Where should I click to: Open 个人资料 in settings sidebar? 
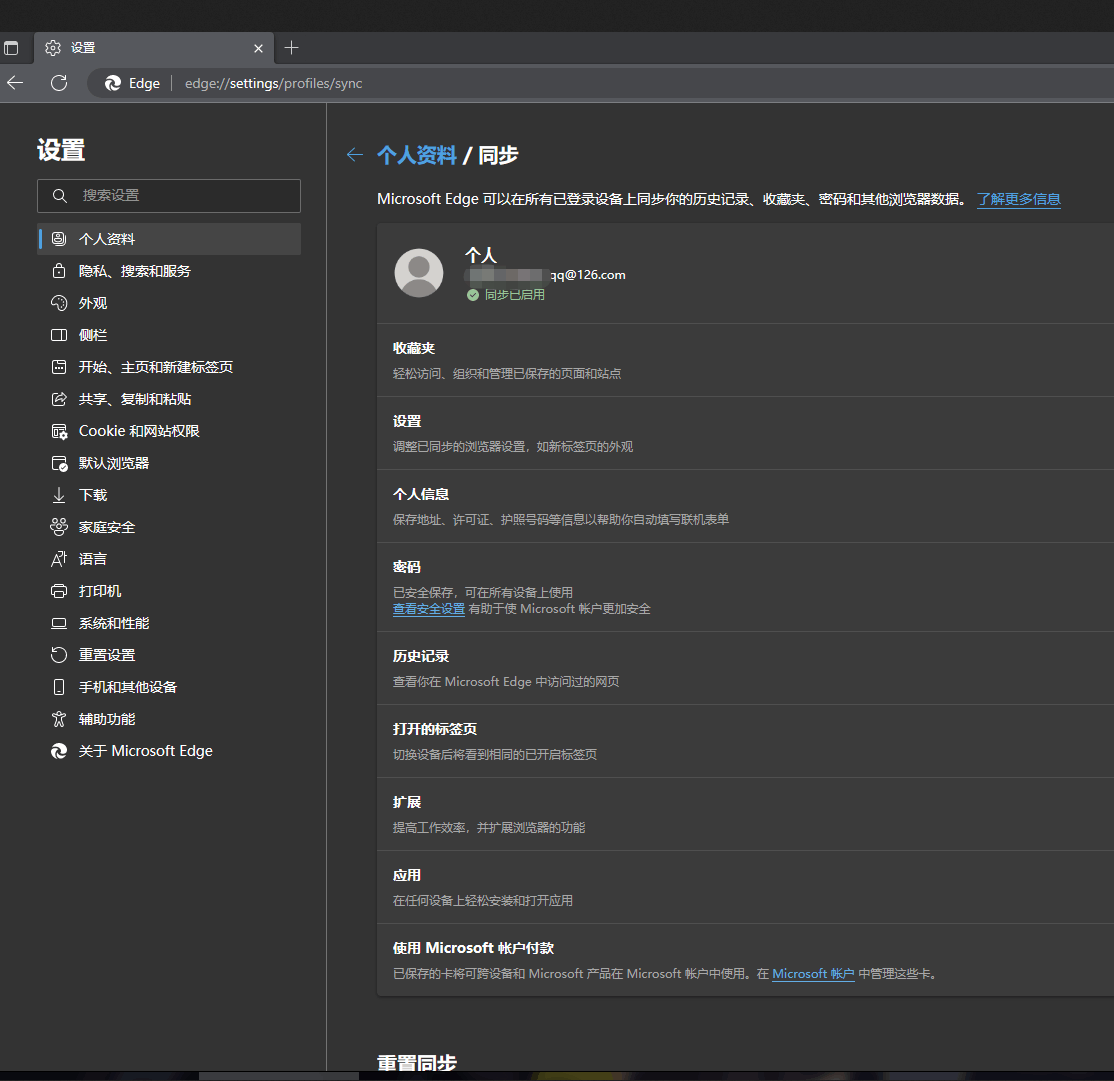[x=169, y=239]
